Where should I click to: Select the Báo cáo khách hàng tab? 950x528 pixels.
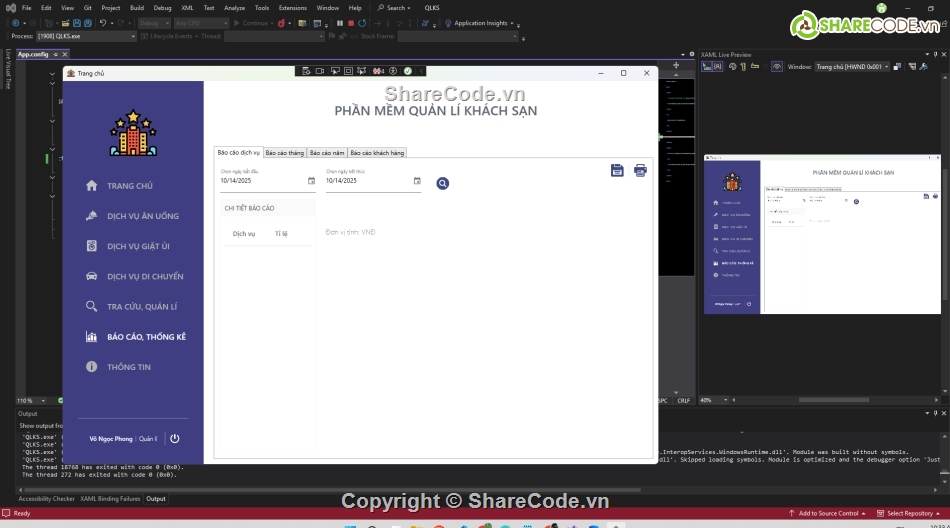pyautogui.click(x=377, y=153)
